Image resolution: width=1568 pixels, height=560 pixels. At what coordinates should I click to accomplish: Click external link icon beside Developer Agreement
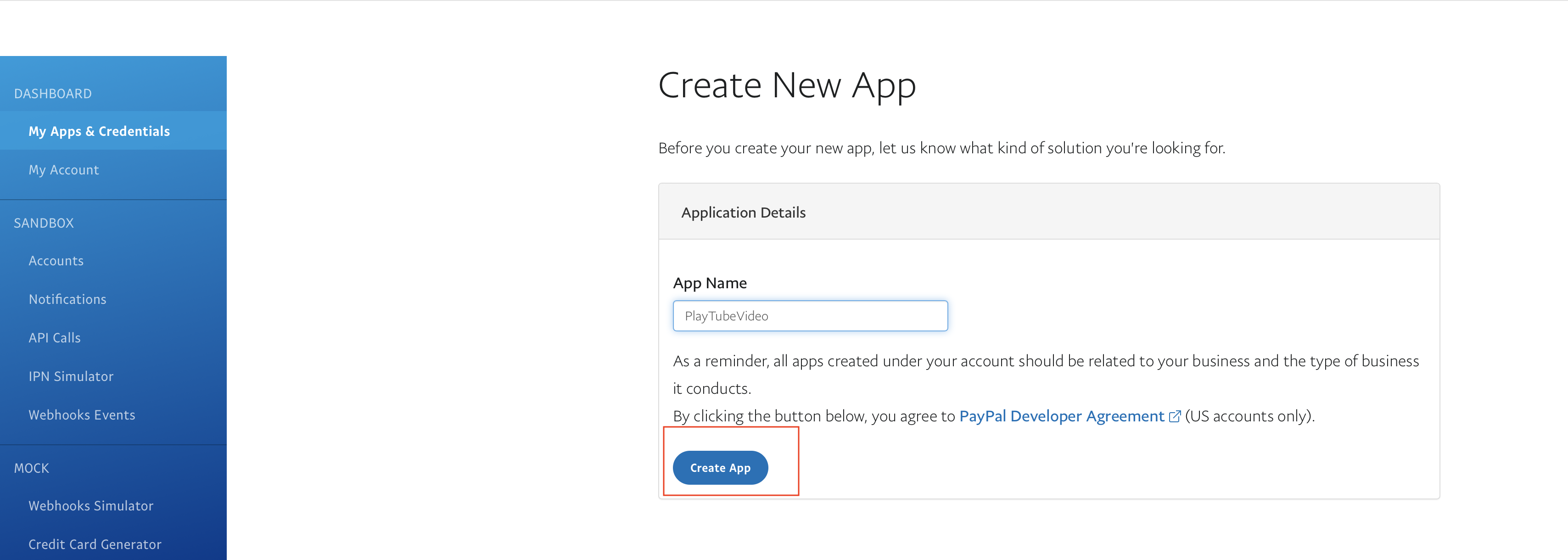(x=1175, y=416)
